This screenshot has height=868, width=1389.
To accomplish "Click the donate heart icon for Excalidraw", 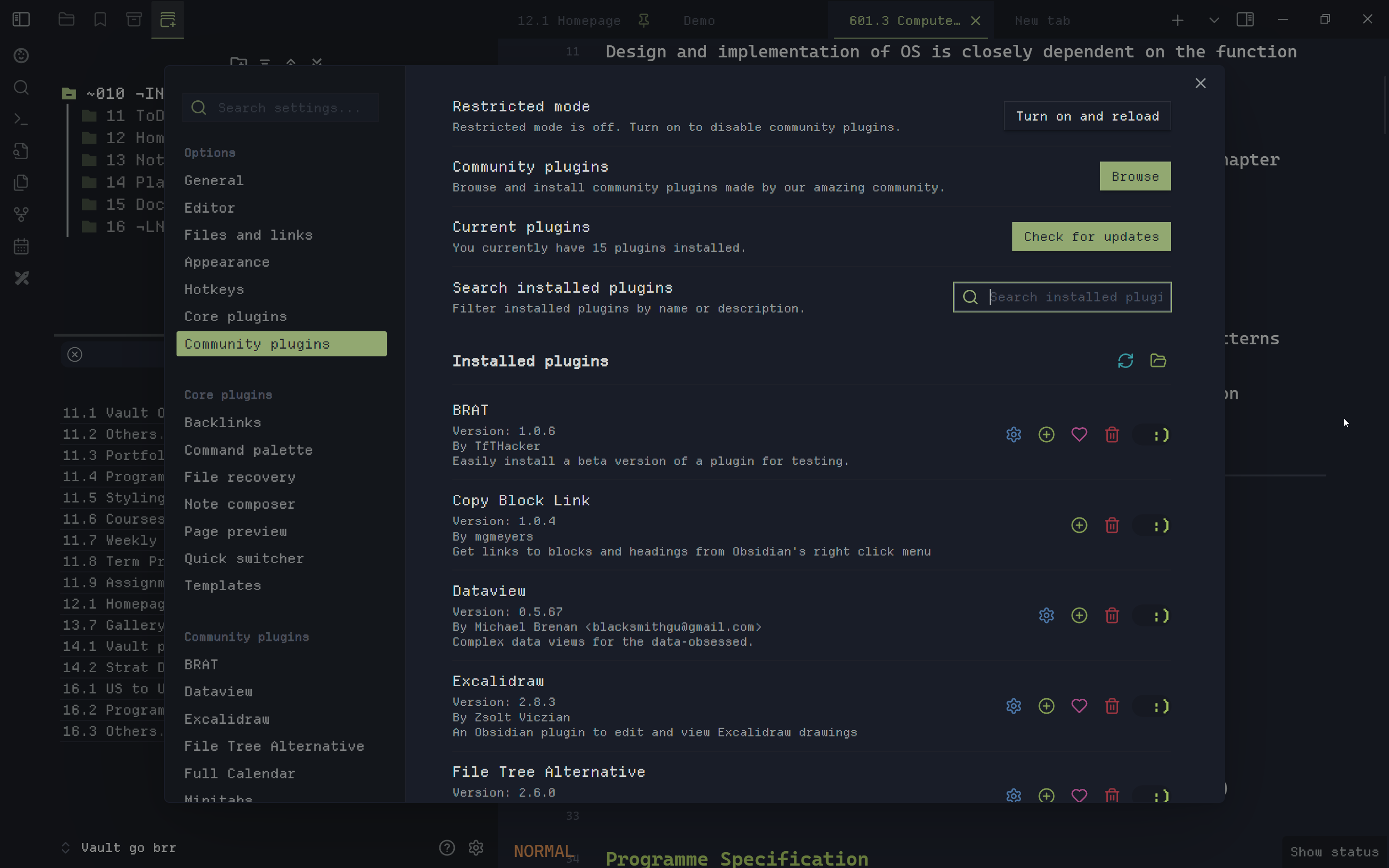I will (1079, 706).
